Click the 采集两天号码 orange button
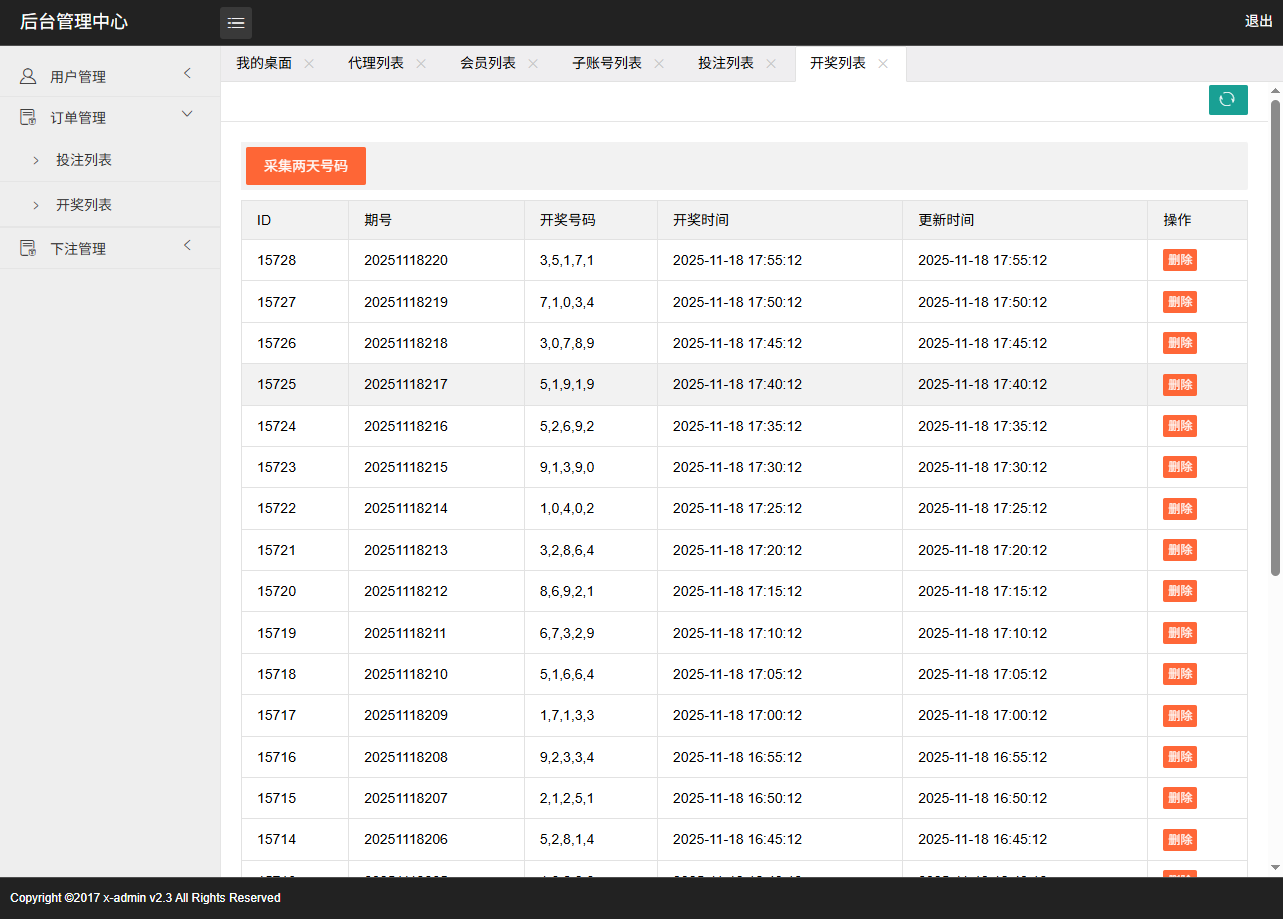1283x919 pixels. tap(305, 166)
